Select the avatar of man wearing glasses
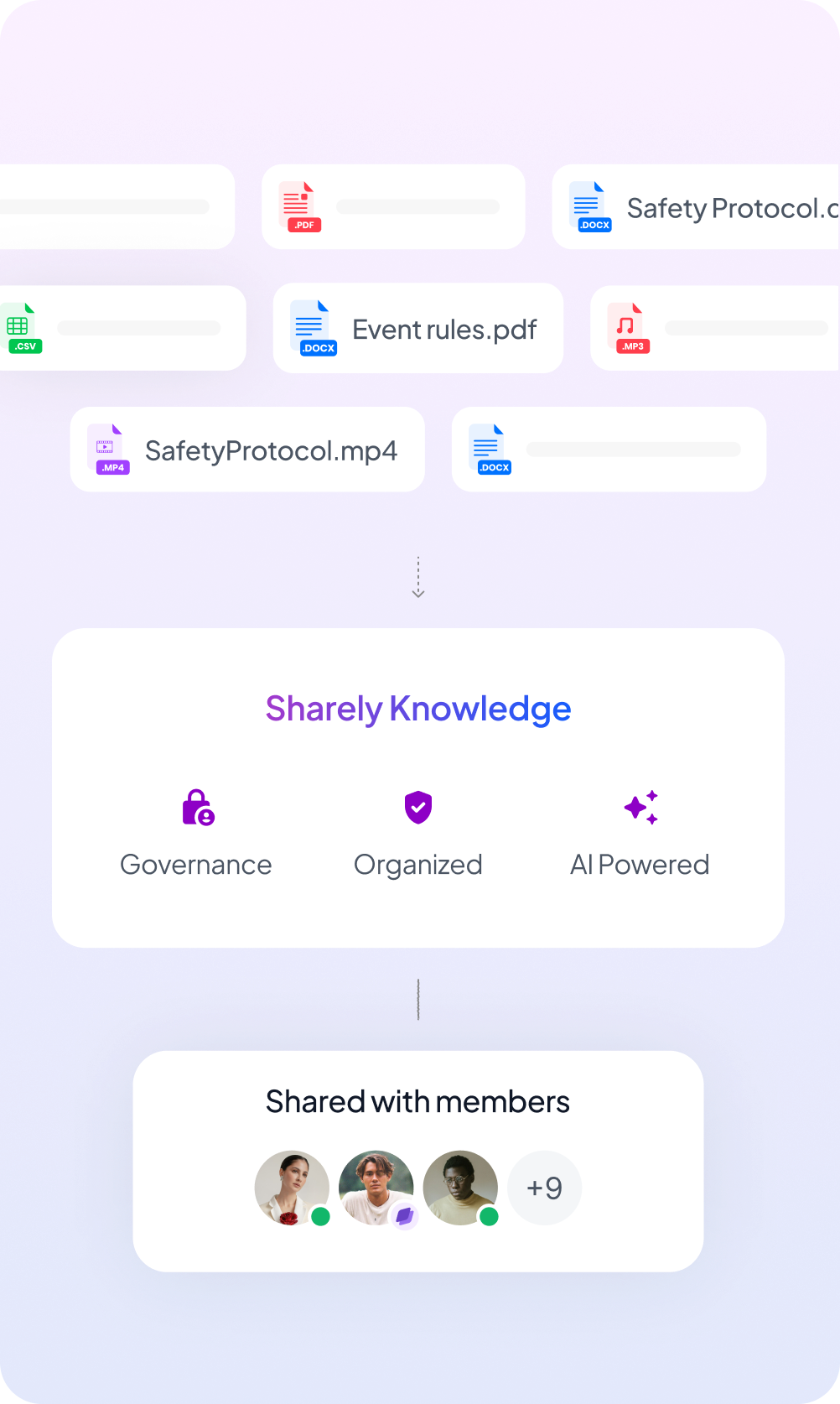This screenshot has width=840, height=1404. pos(460,1188)
